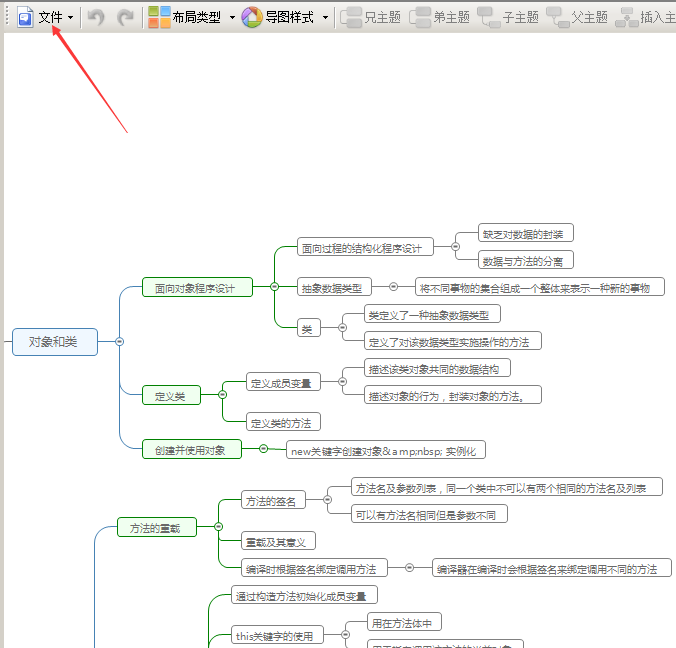Screen dimensions: 676x648
Task: Click the 布局类型 layout type icon
Action: pyautogui.click(x=159, y=17)
